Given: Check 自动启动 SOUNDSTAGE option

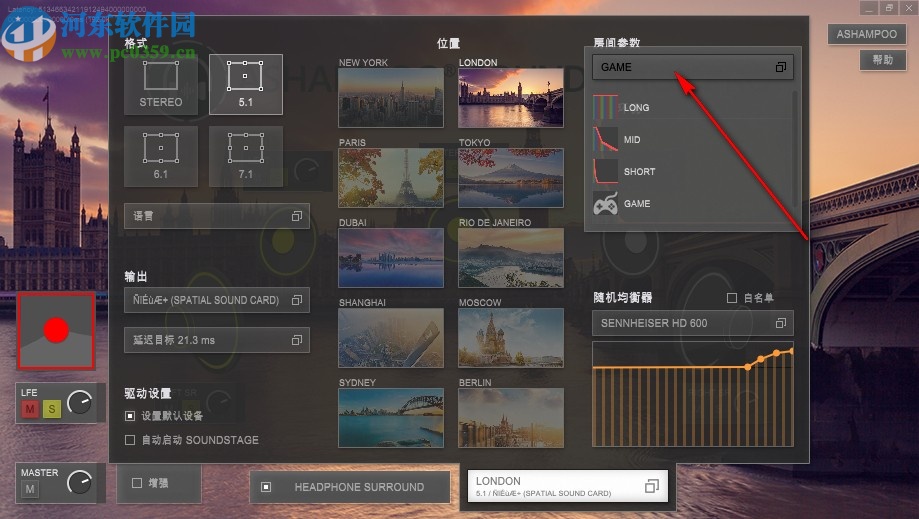Looking at the screenshot, I should click(130, 440).
